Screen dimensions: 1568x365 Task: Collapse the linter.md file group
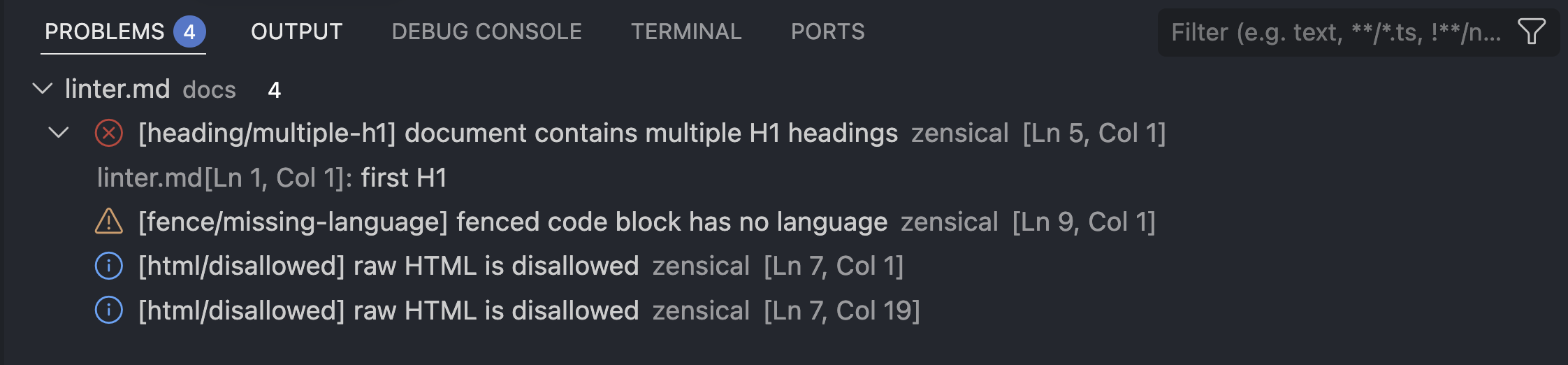43,89
